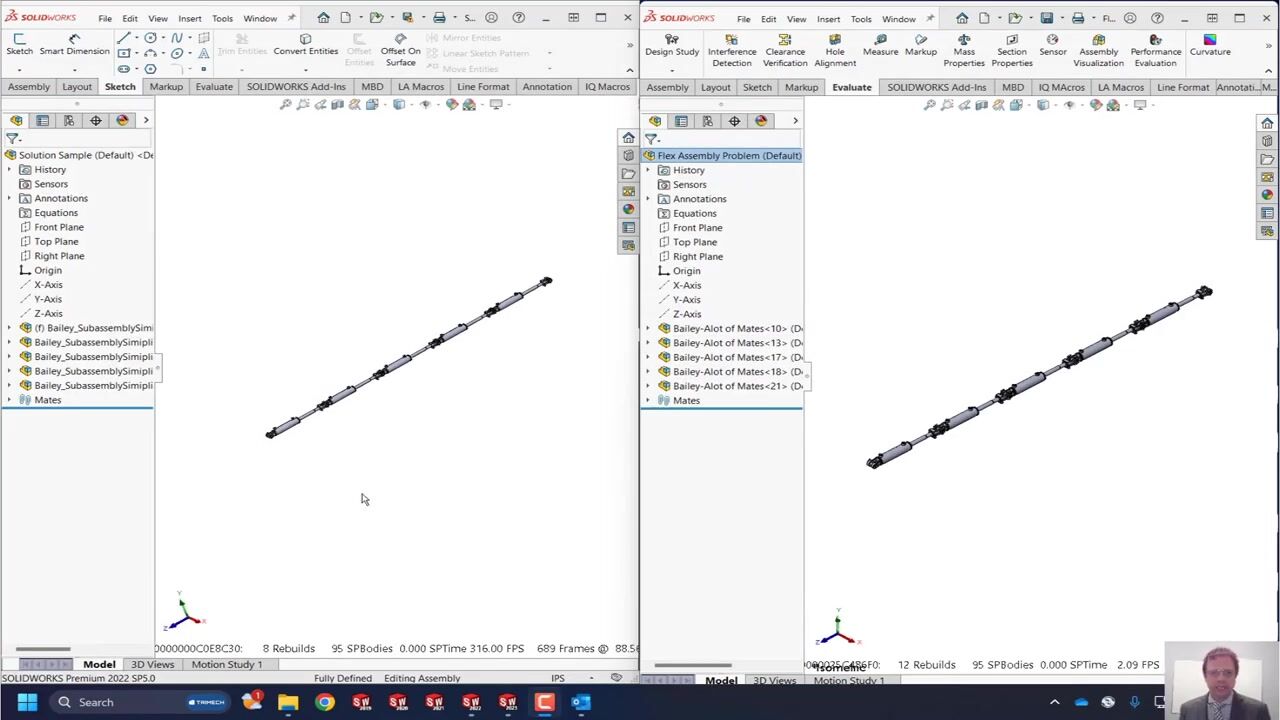Open Assembly Visualization
The image size is (1280, 720).
[x=1098, y=51]
